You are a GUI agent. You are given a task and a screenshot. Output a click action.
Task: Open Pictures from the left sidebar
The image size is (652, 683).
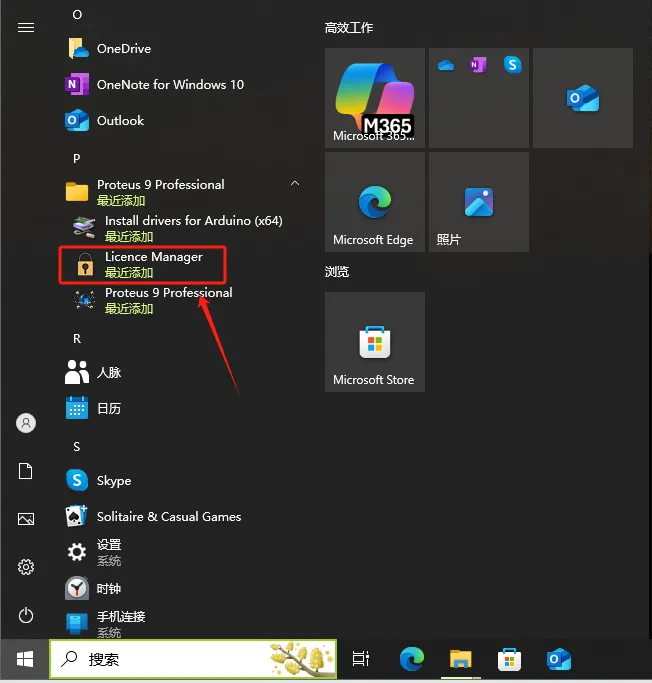tap(26, 519)
